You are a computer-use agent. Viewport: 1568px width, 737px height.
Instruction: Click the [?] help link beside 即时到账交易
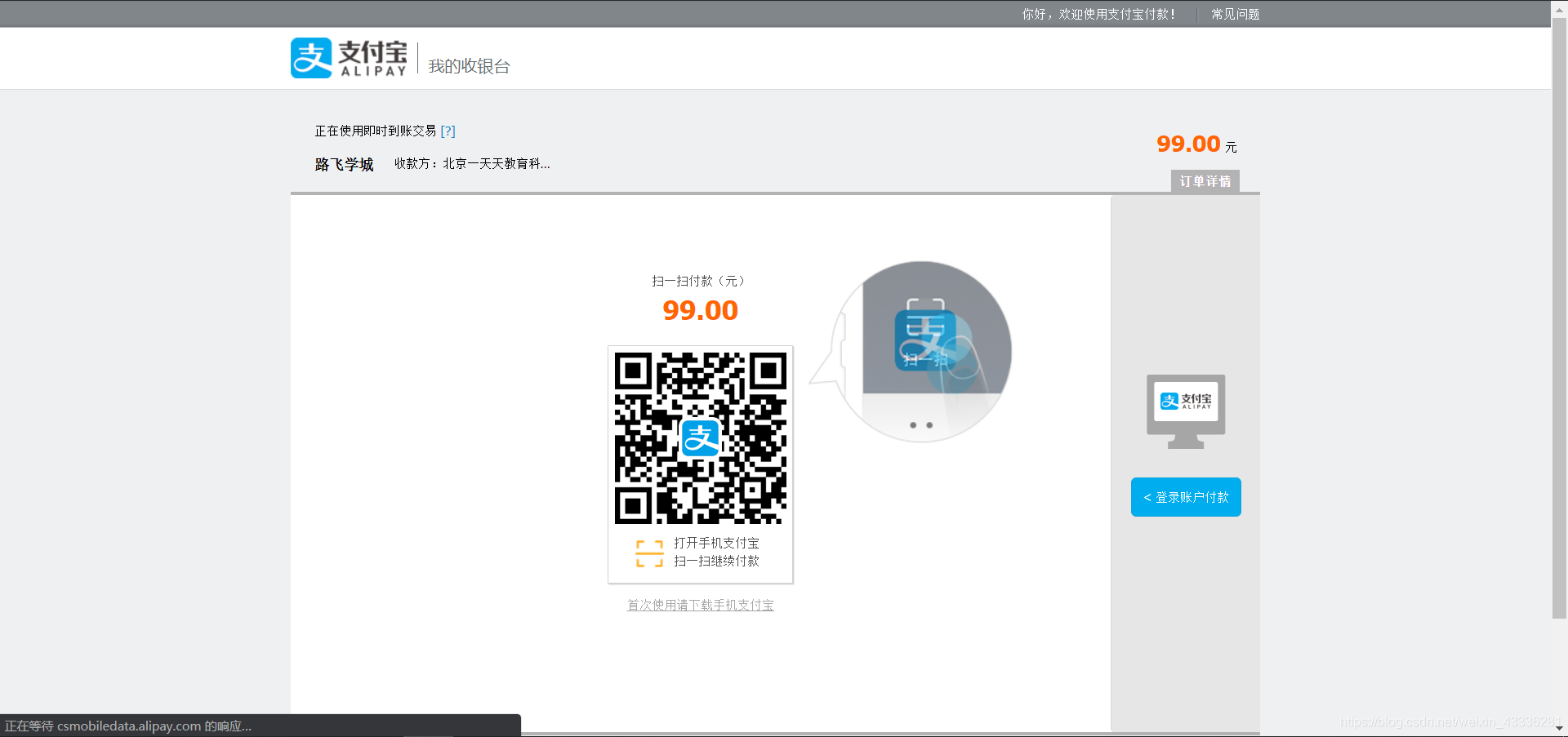(448, 131)
